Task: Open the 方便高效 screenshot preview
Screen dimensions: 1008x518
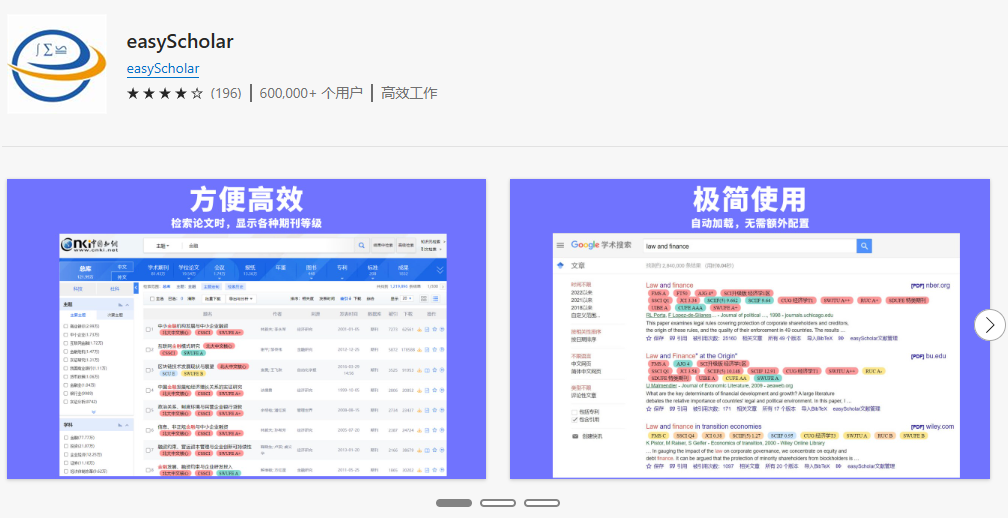Action: (246, 329)
